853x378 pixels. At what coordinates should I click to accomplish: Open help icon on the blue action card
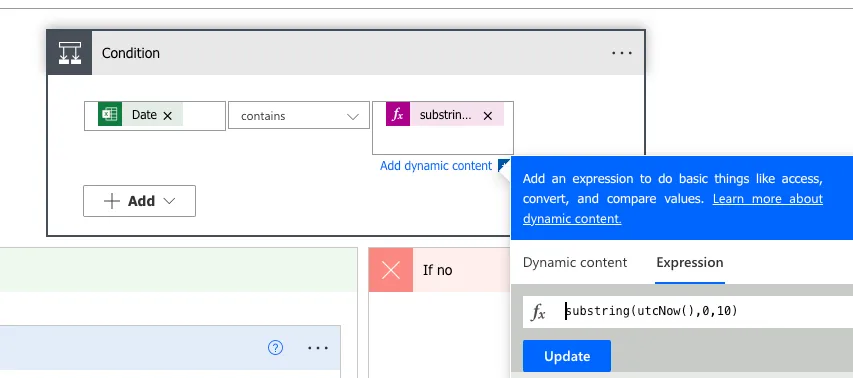pos(275,348)
